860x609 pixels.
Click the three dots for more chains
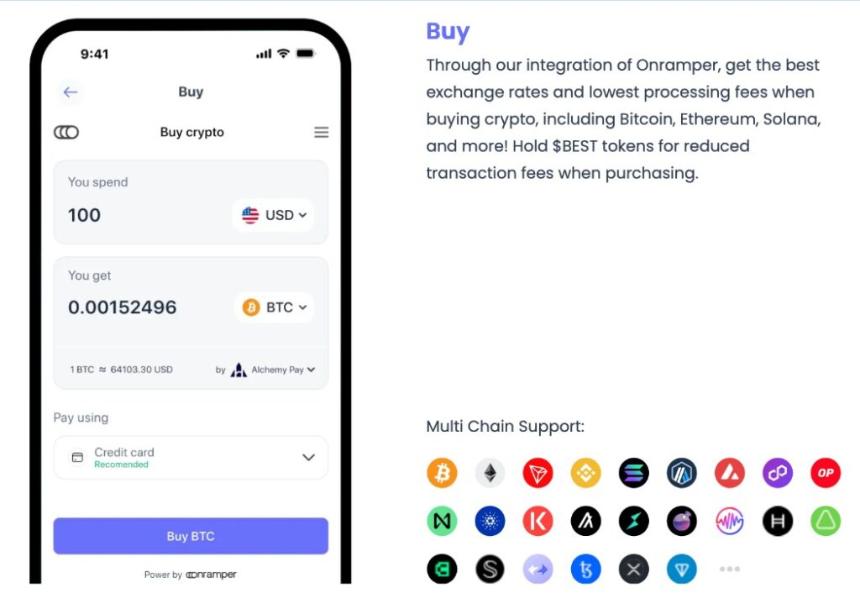click(729, 569)
